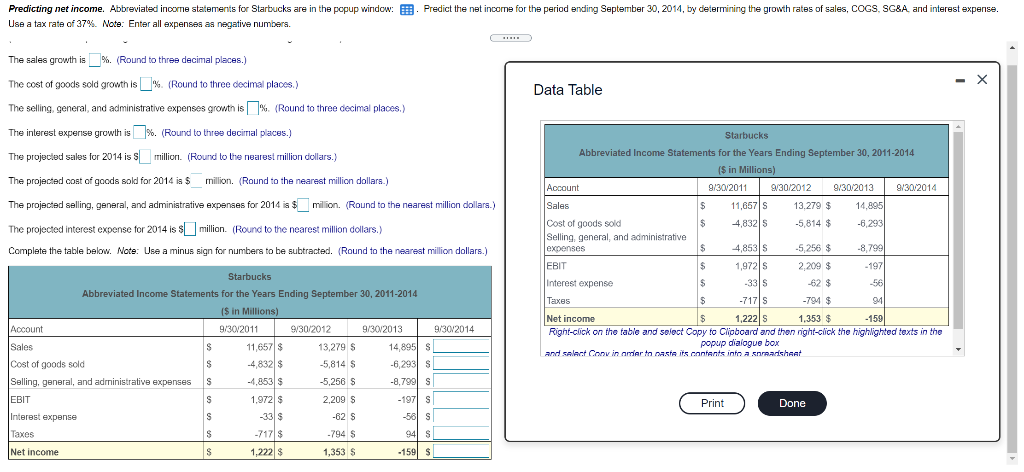This screenshot has width=1024, height=472.
Task: Click the projected 2014 COGS input
Action: click(197, 181)
